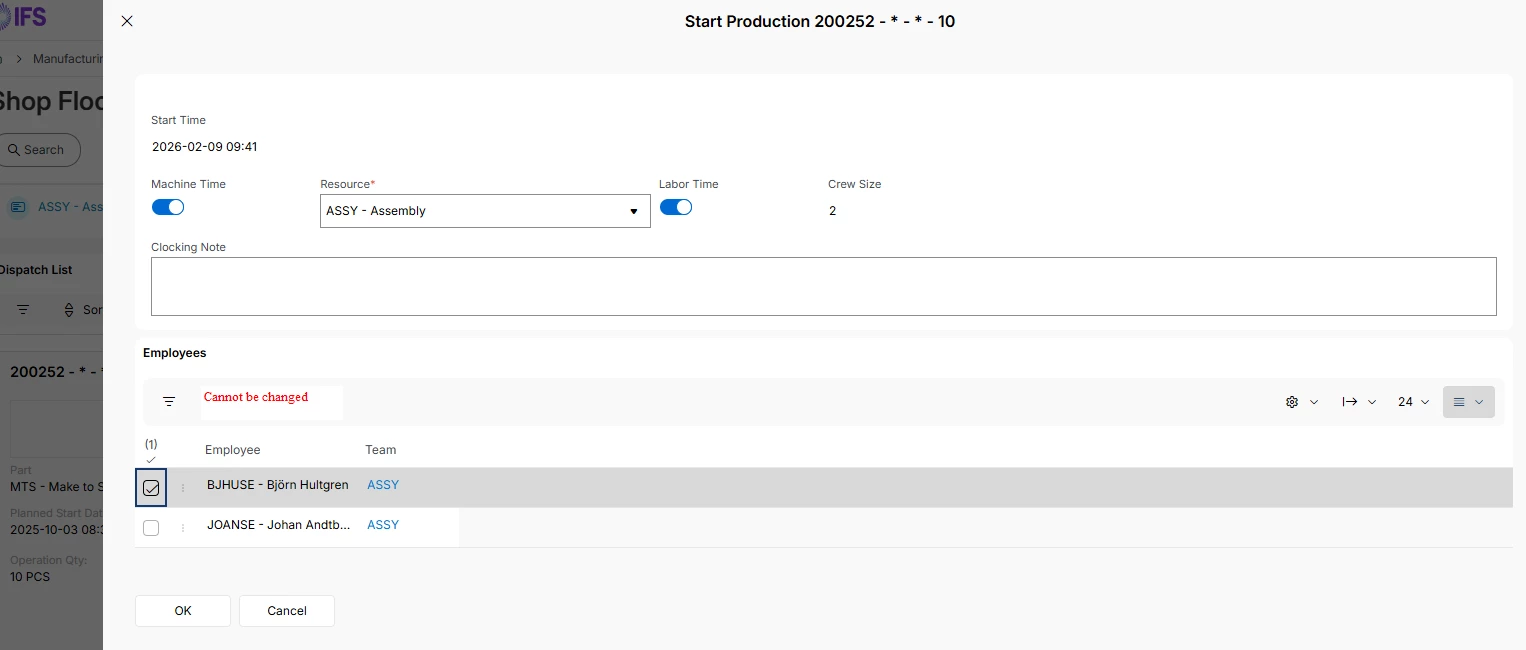Viewport: 1526px width, 650px height.
Task: Open row actions menu for Johan Andtb… row
Action: [182, 528]
